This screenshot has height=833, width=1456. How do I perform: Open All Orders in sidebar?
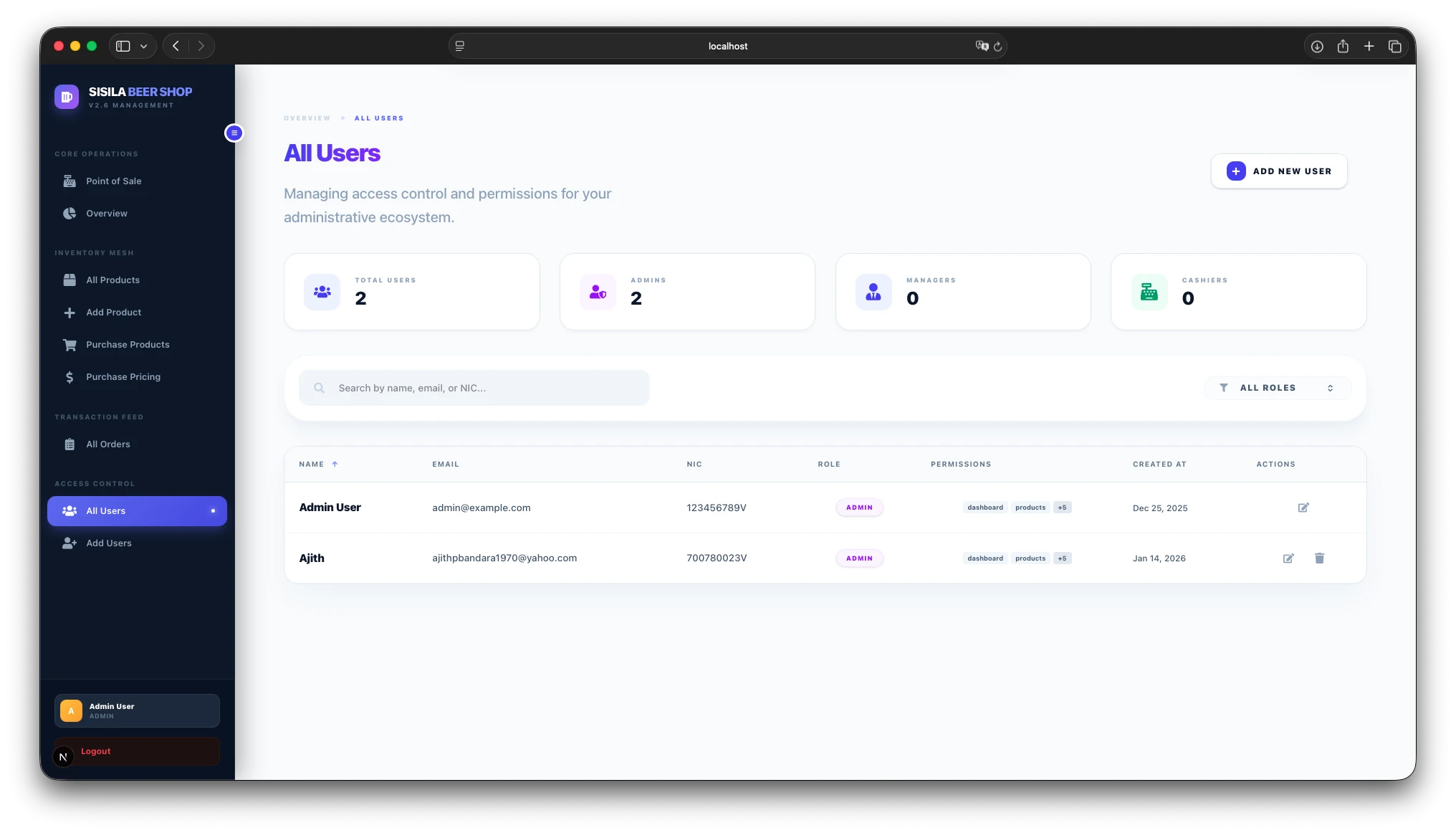point(137,444)
